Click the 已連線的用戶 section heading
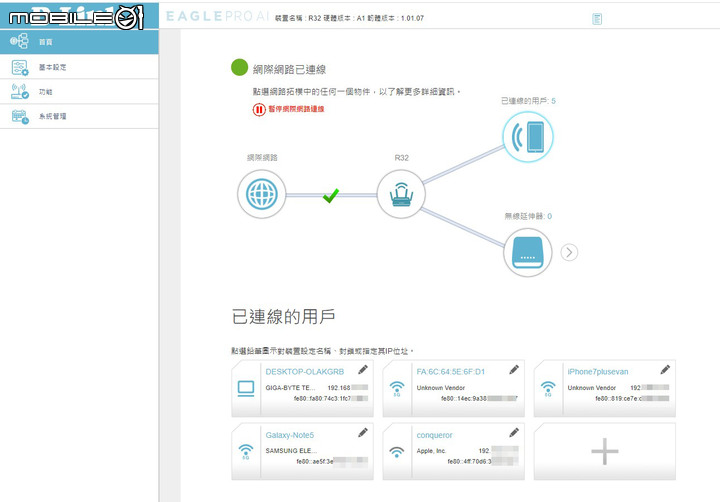 (x=283, y=316)
